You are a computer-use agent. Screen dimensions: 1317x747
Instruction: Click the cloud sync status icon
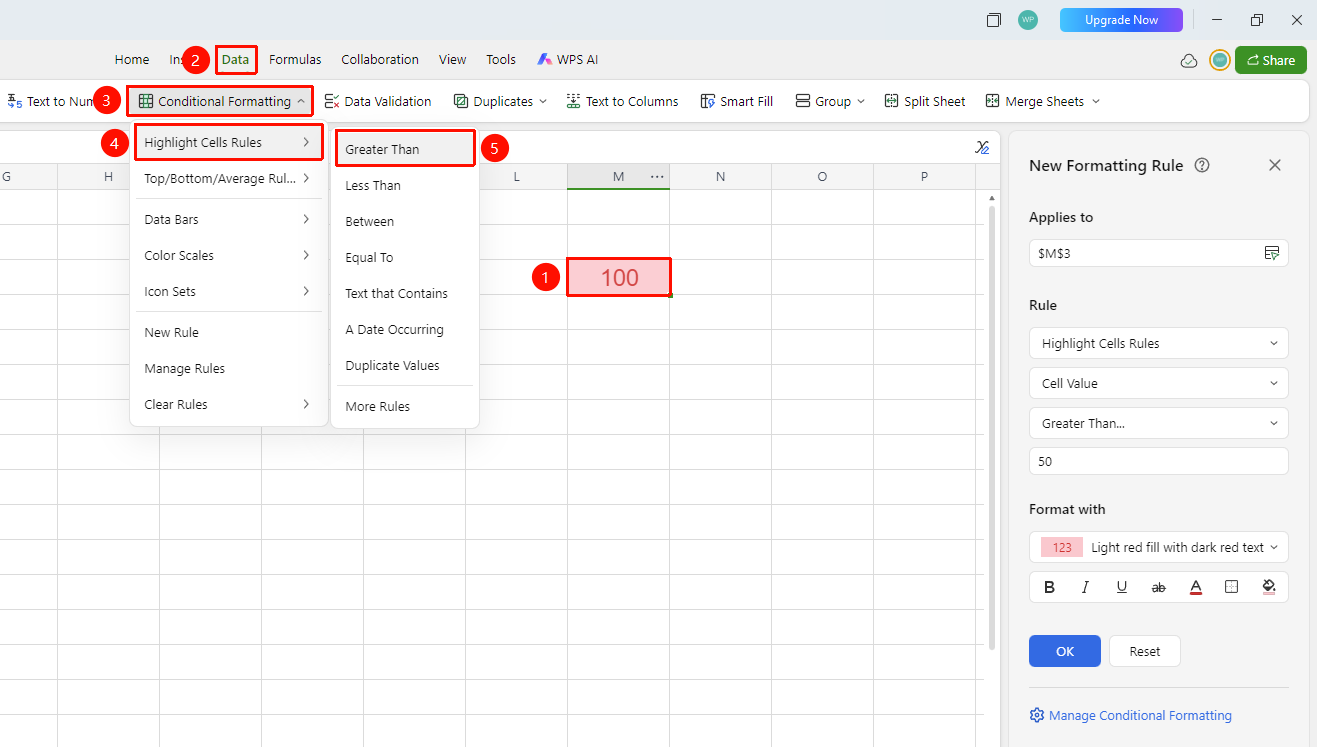[1189, 60]
